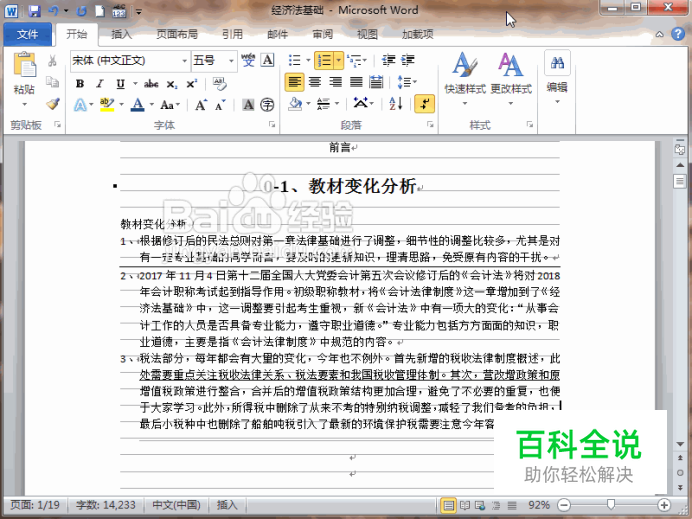This screenshot has width=692, height=519.
Task: Sort text with the A-Z icon
Action: click(x=396, y=104)
